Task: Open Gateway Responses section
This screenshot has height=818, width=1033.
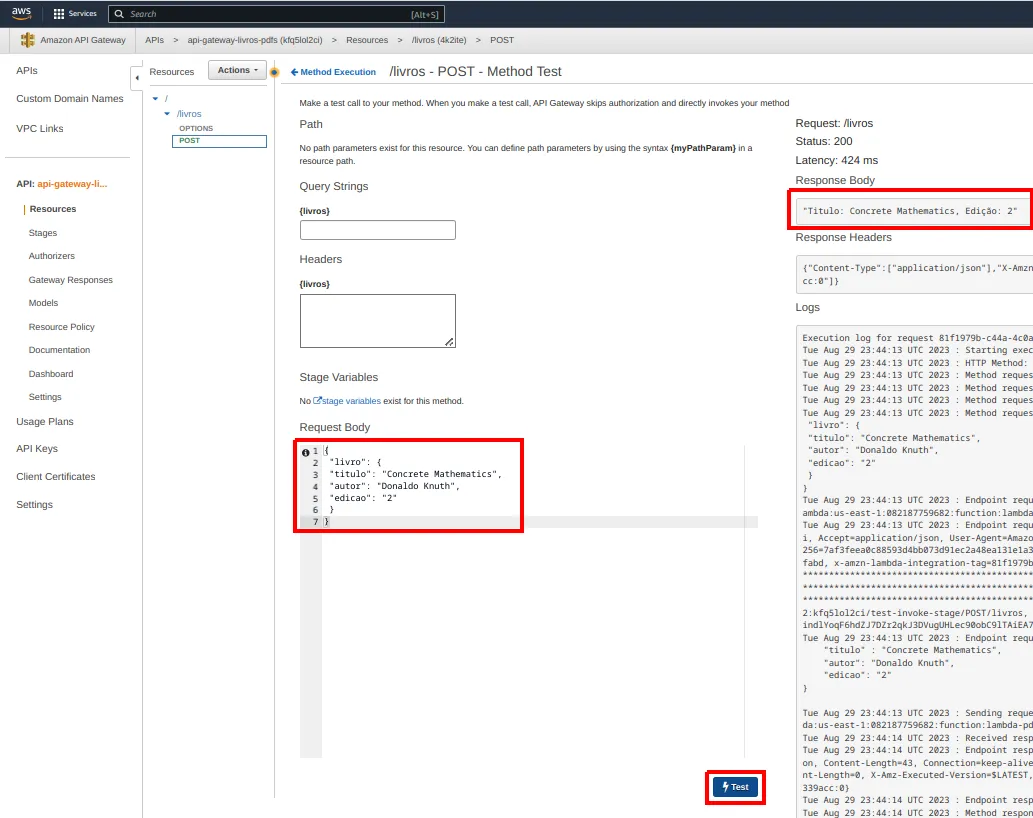Action: click(70, 280)
